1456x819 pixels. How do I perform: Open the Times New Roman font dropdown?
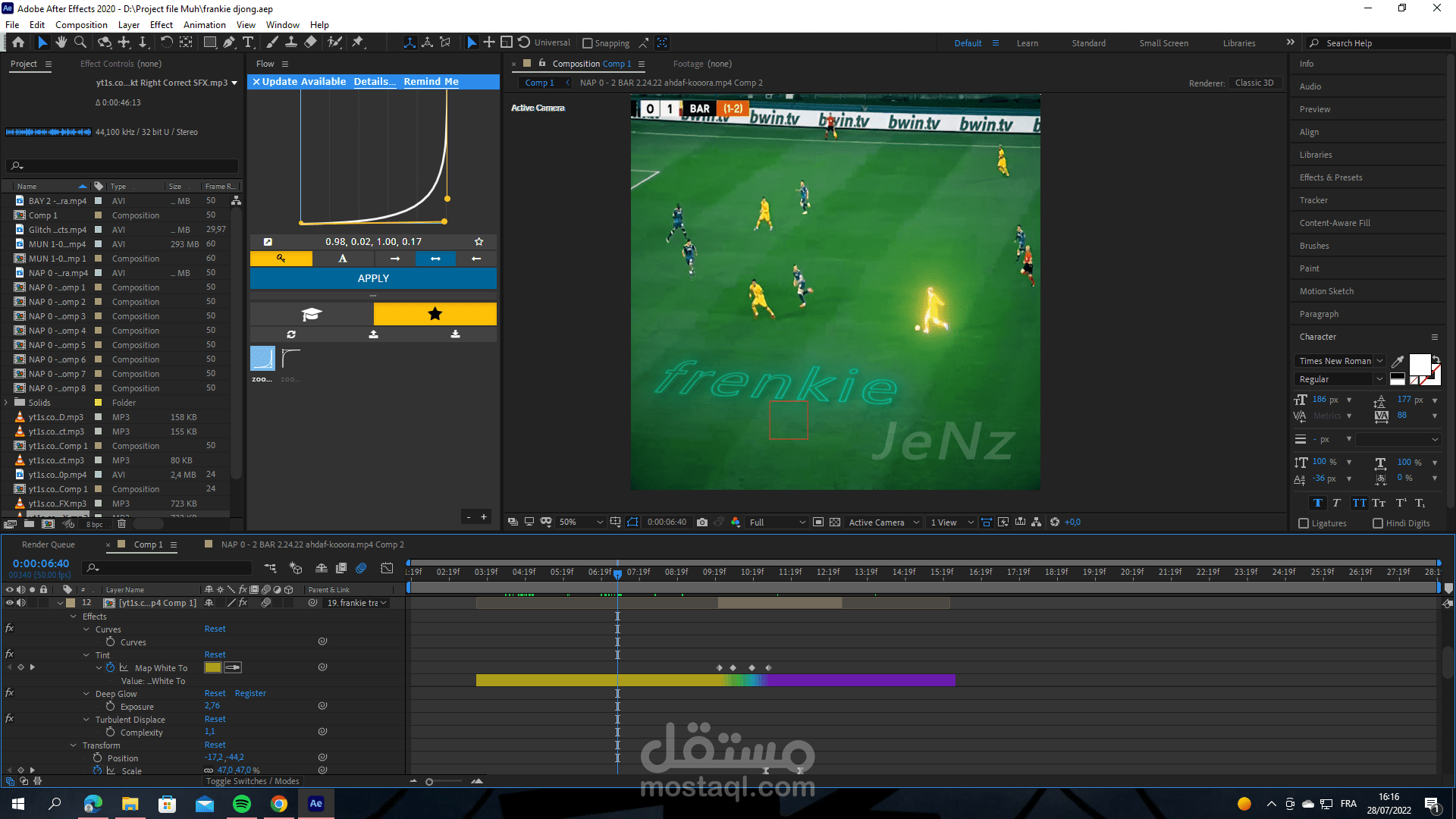[x=1340, y=361]
